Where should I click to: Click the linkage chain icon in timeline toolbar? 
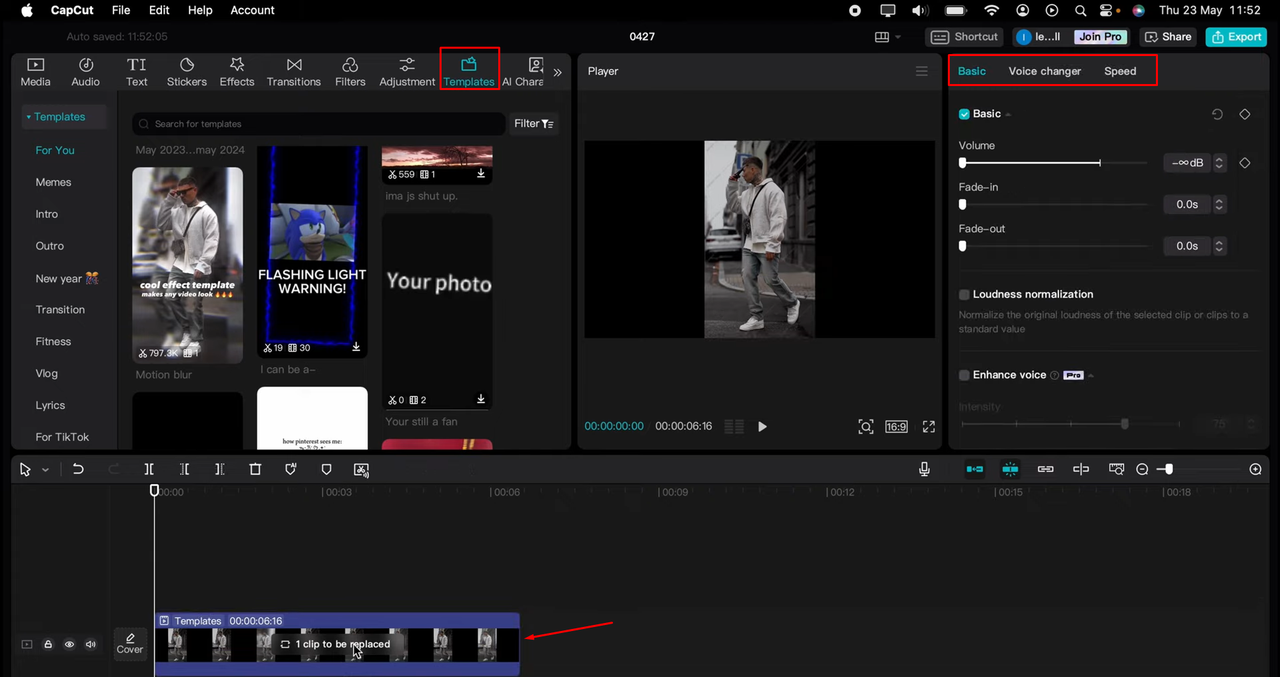[1045, 469]
